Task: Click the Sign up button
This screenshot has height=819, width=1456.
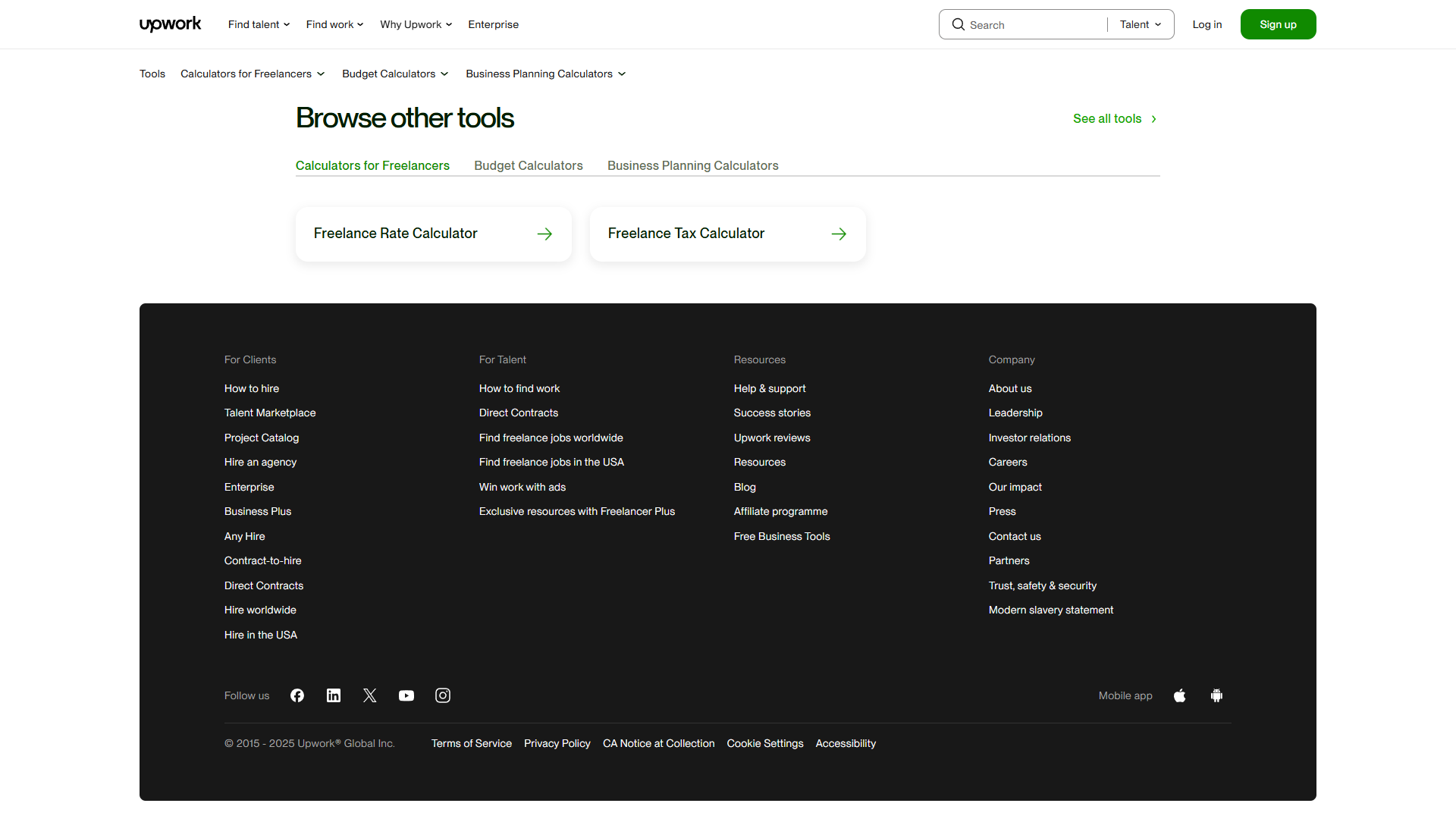Action: [1278, 24]
